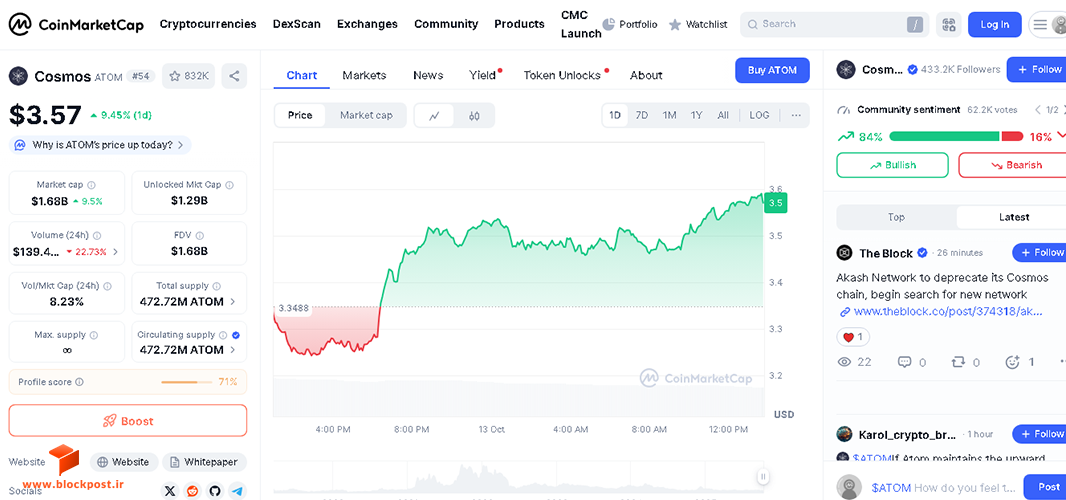The height and width of the screenshot is (500, 1066).
Task: Click the Buy ATOM button
Action: [x=772, y=70]
